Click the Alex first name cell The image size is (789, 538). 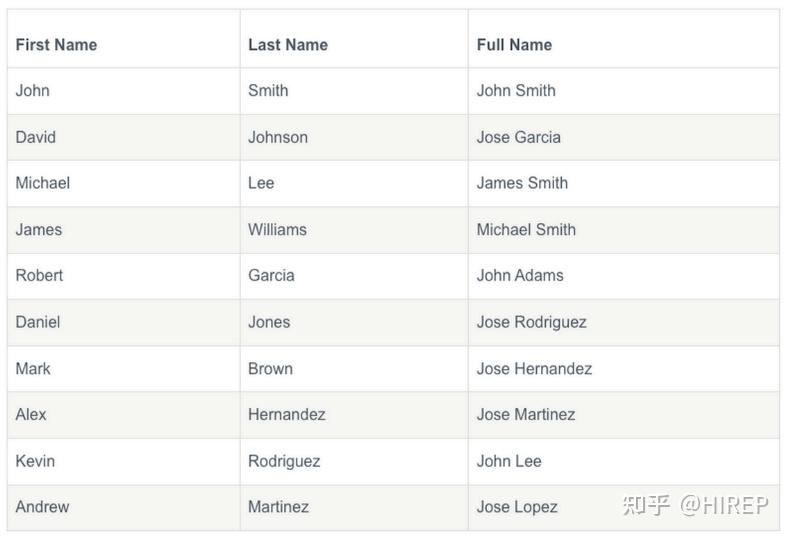tap(31, 414)
